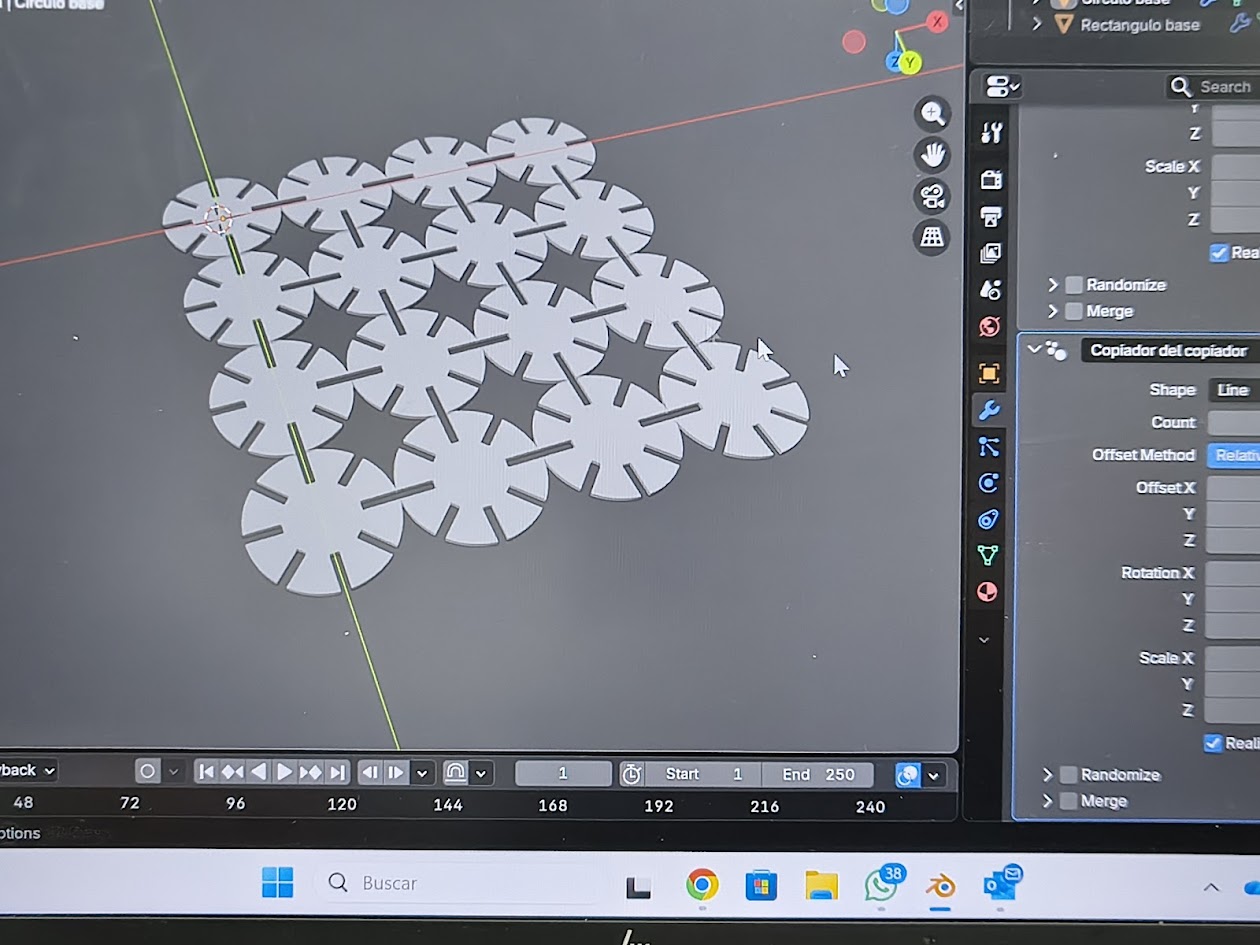Expand Randomize section in Copiador del copiador
This screenshot has width=1260, height=945.
(x=1047, y=775)
